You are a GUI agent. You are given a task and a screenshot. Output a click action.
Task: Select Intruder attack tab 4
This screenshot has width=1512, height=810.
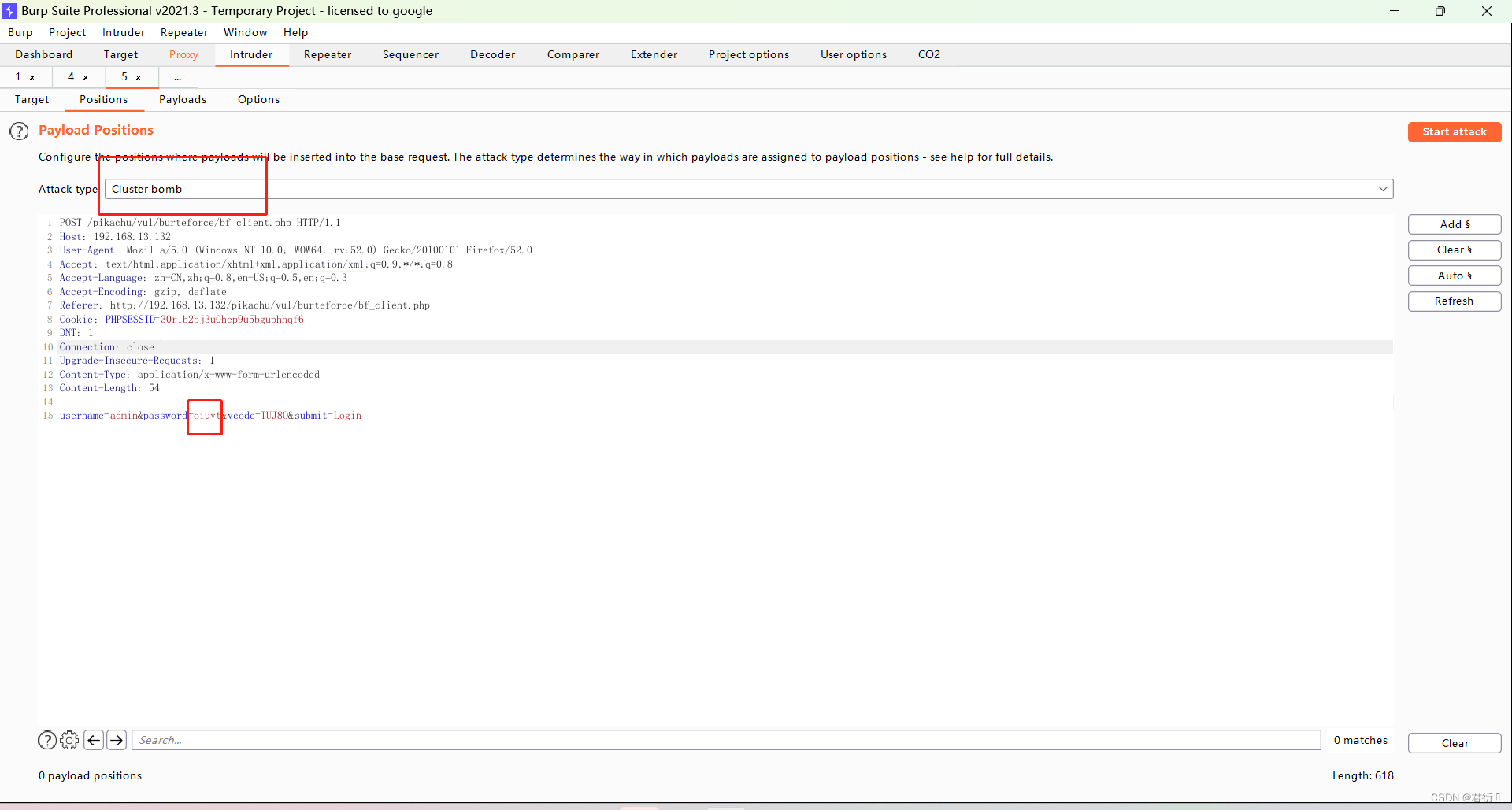click(x=71, y=77)
